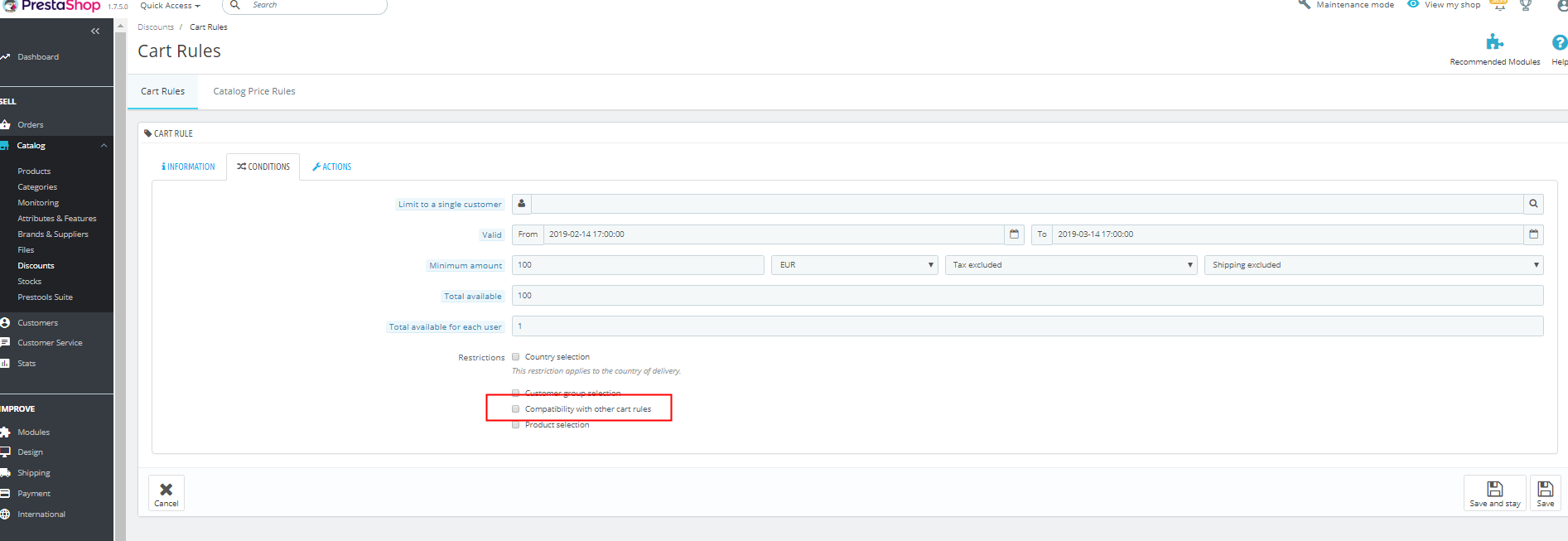This screenshot has height=541, width=1568.
Task: Click the Discounts breadcrumb link
Action: [x=156, y=27]
